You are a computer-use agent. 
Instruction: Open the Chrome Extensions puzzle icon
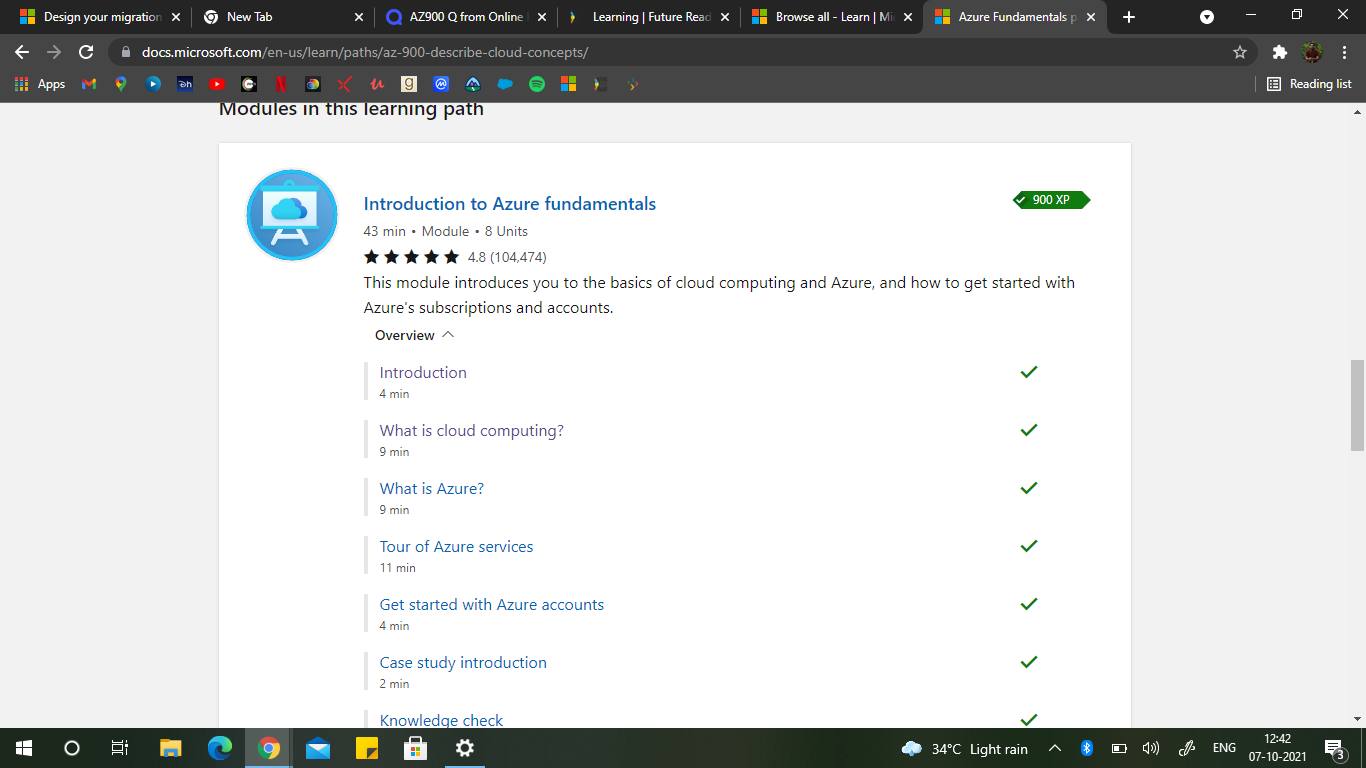pos(1279,52)
